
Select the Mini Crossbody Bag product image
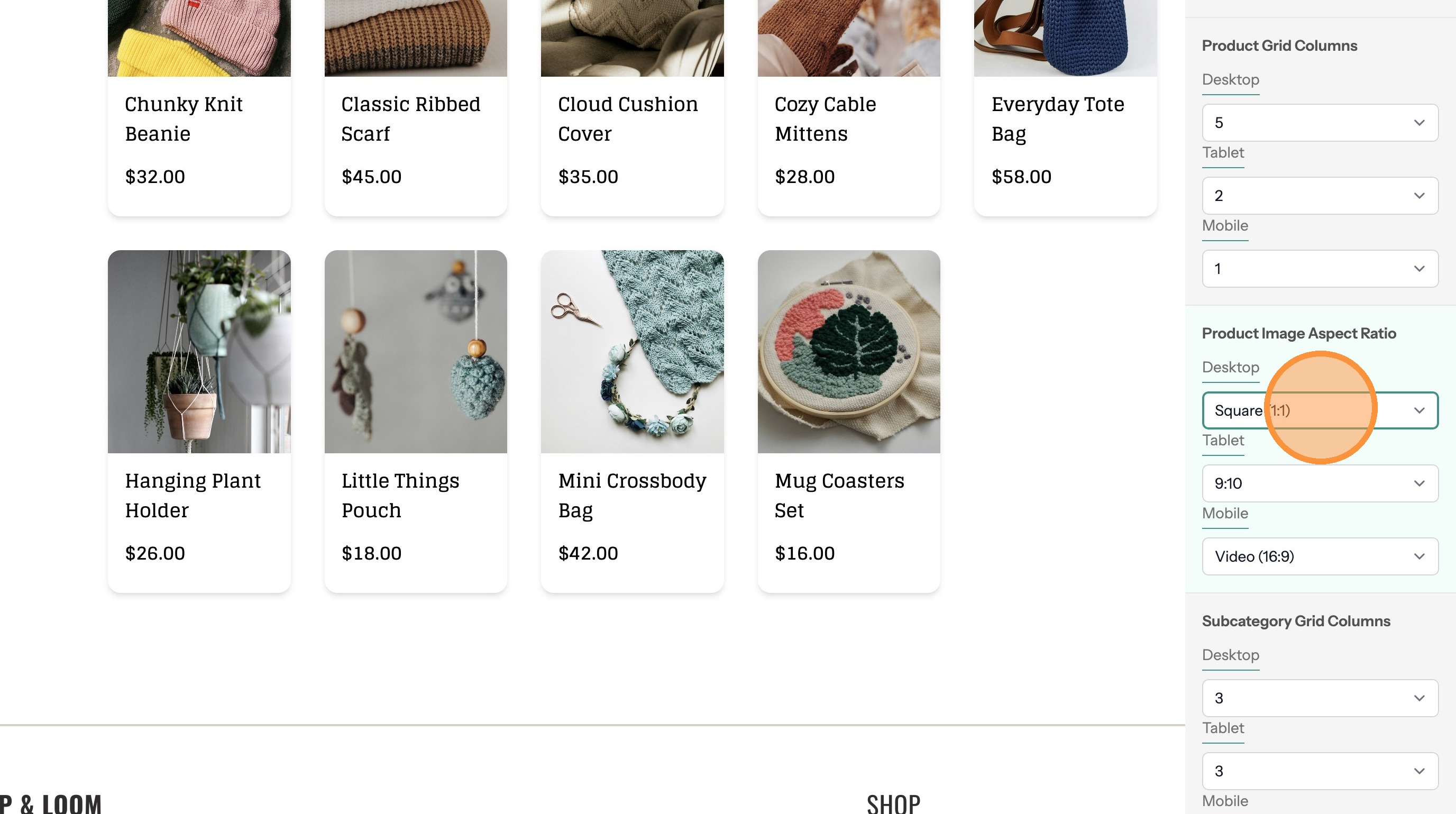632,352
